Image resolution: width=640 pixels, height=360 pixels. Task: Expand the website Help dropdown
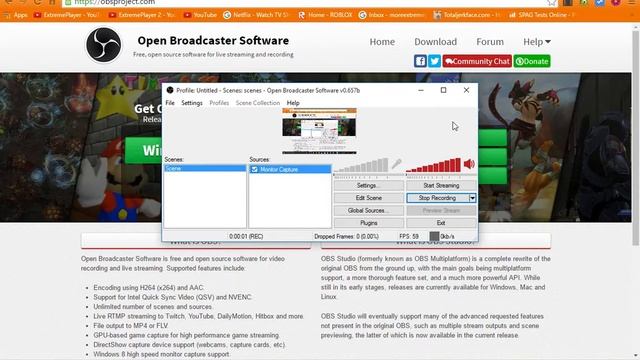click(537, 42)
